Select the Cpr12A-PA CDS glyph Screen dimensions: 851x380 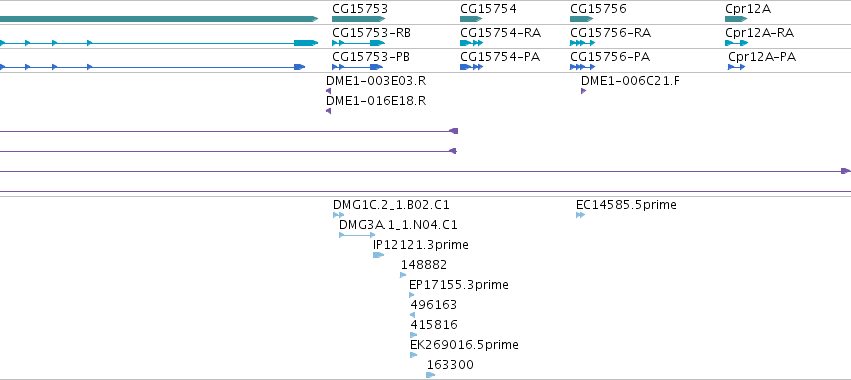[x=736, y=67]
